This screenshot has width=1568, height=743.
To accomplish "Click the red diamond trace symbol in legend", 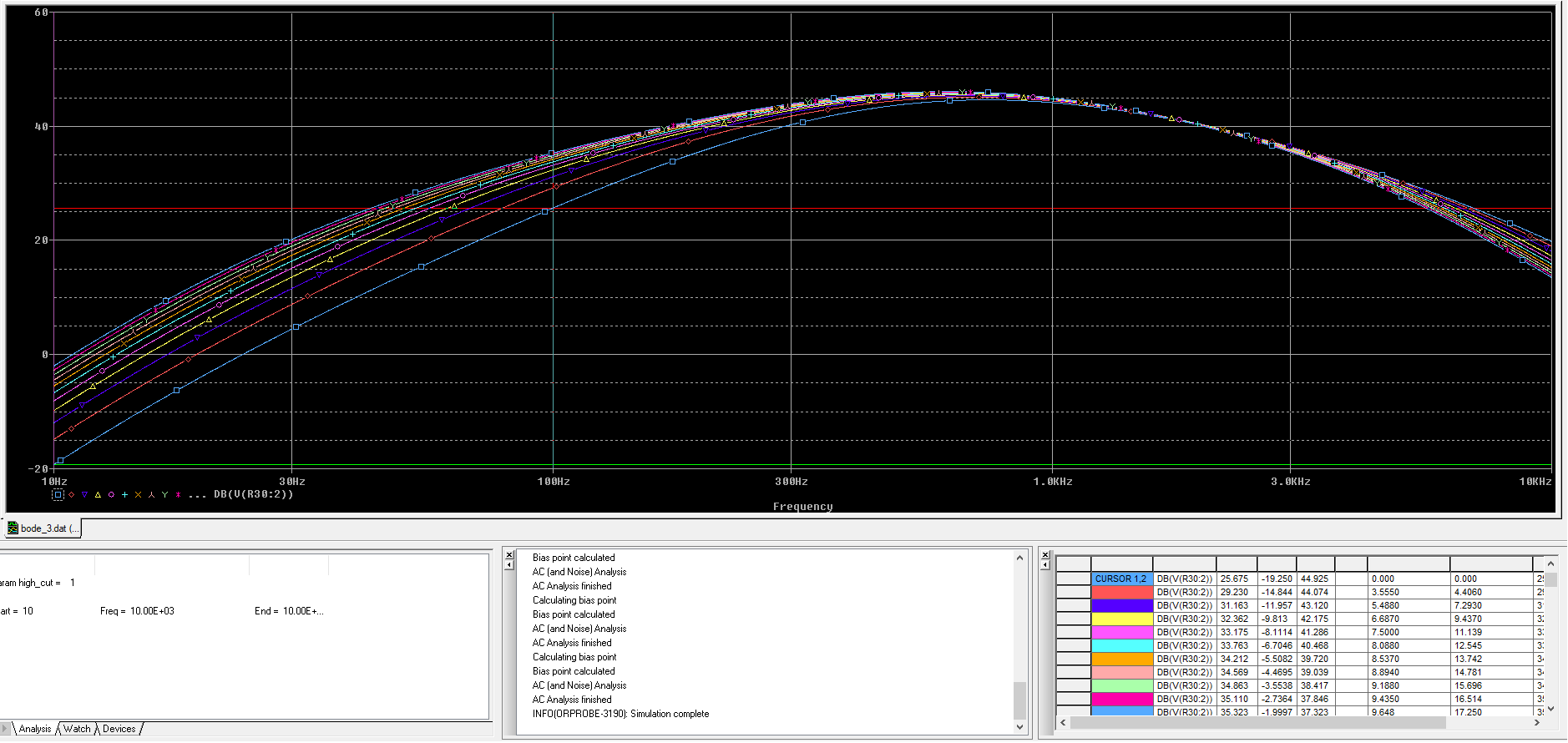I will click(x=71, y=495).
